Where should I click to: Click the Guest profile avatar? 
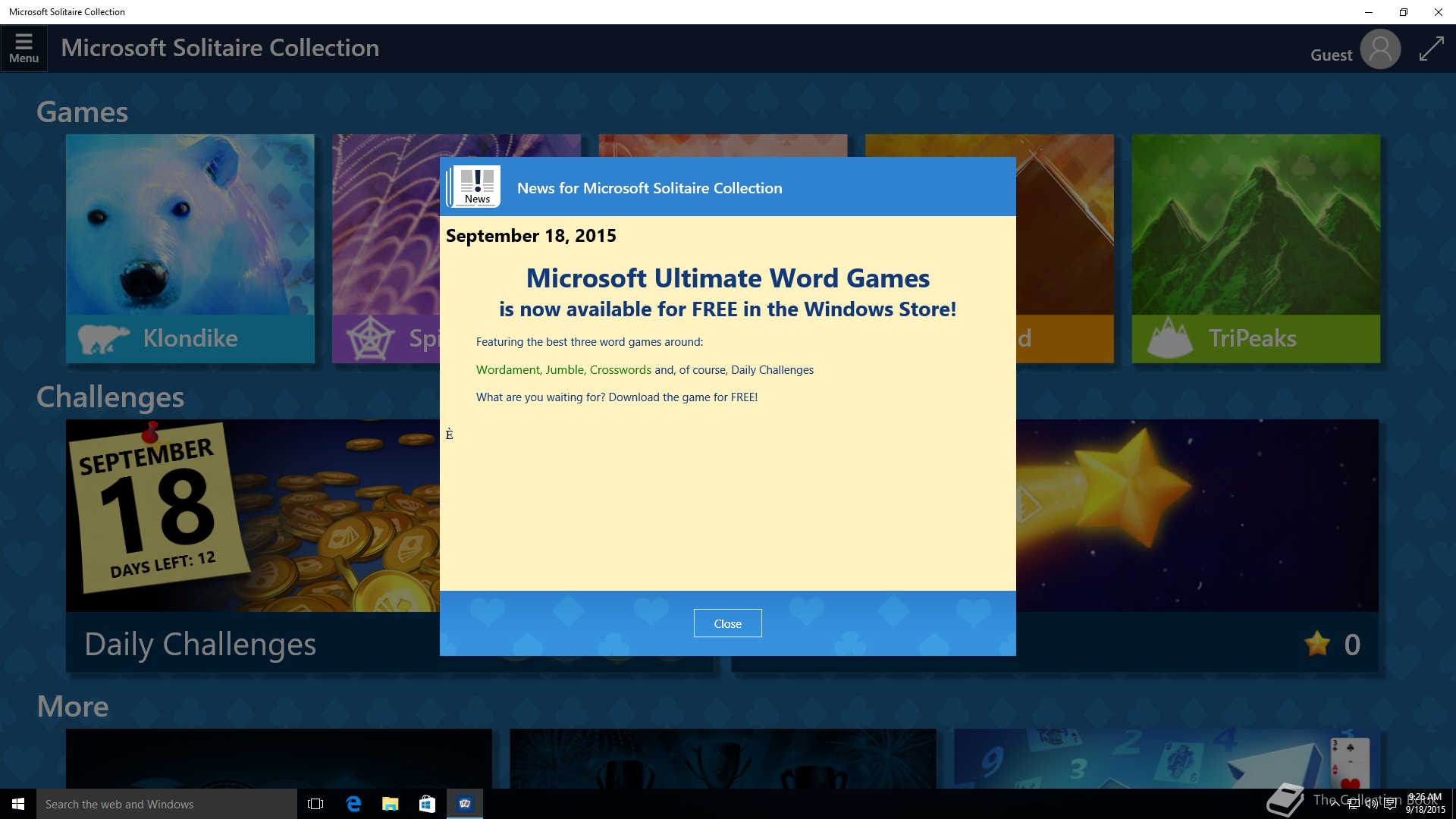click(1380, 49)
